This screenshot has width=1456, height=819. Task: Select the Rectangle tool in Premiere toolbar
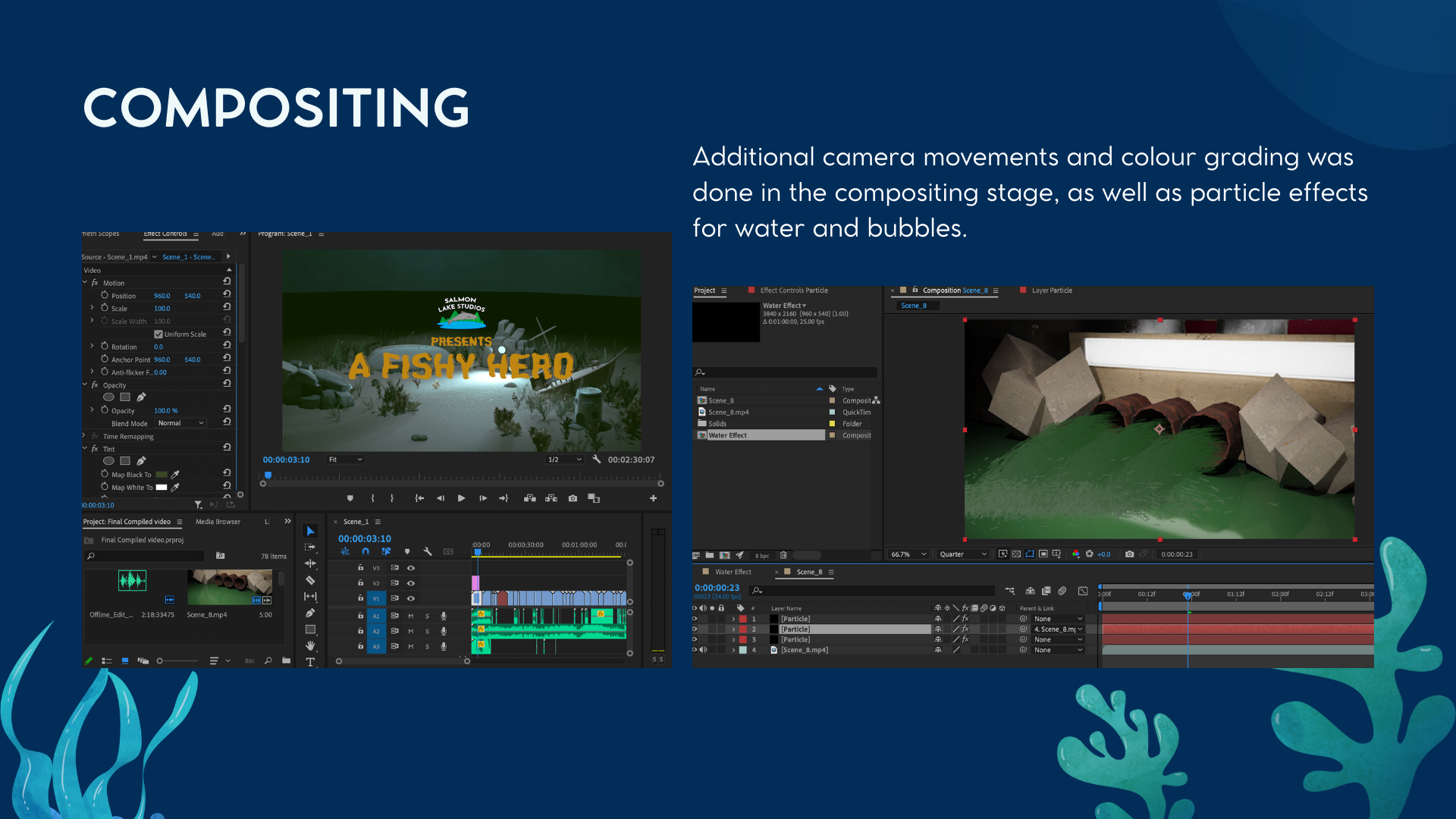tap(310, 629)
